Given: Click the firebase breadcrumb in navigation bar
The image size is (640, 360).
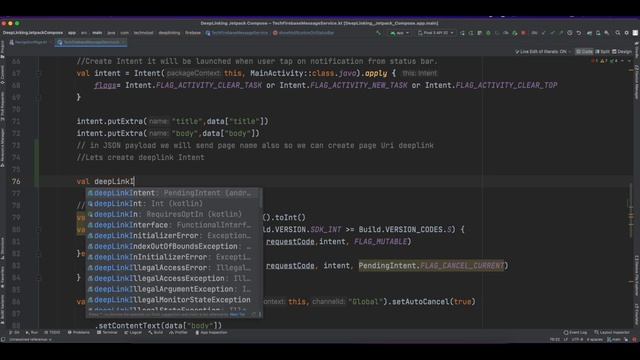Looking at the screenshot, I should [x=193, y=33].
